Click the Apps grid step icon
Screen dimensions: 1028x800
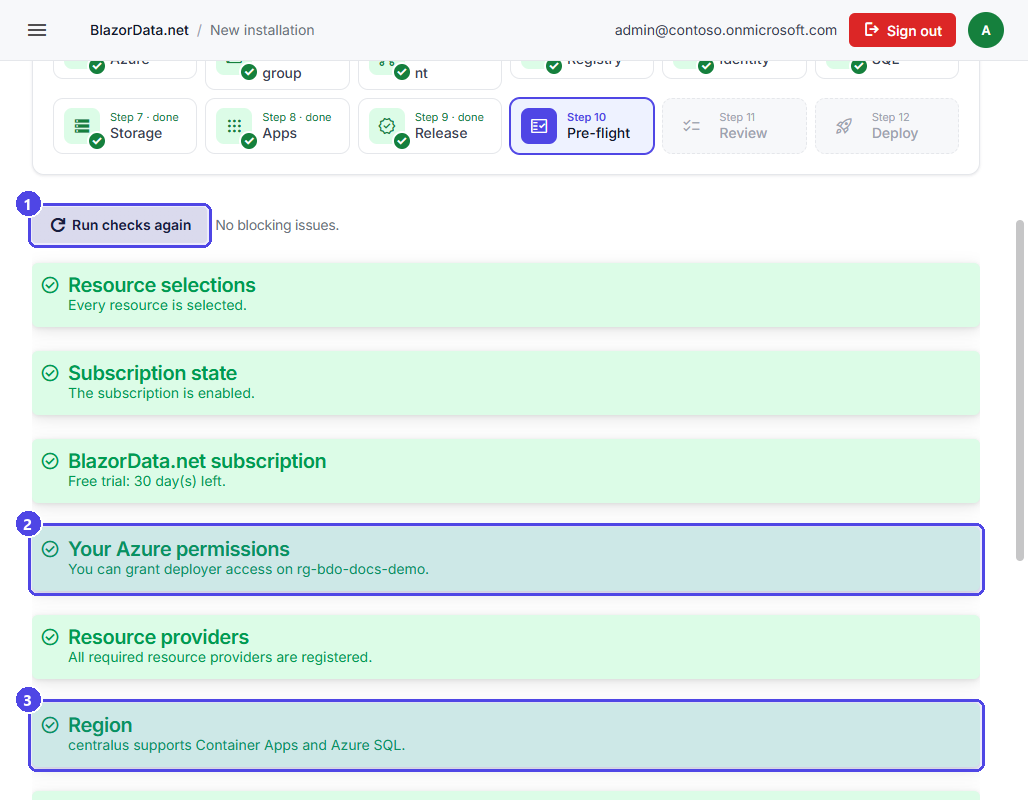pyautogui.click(x=235, y=126)
